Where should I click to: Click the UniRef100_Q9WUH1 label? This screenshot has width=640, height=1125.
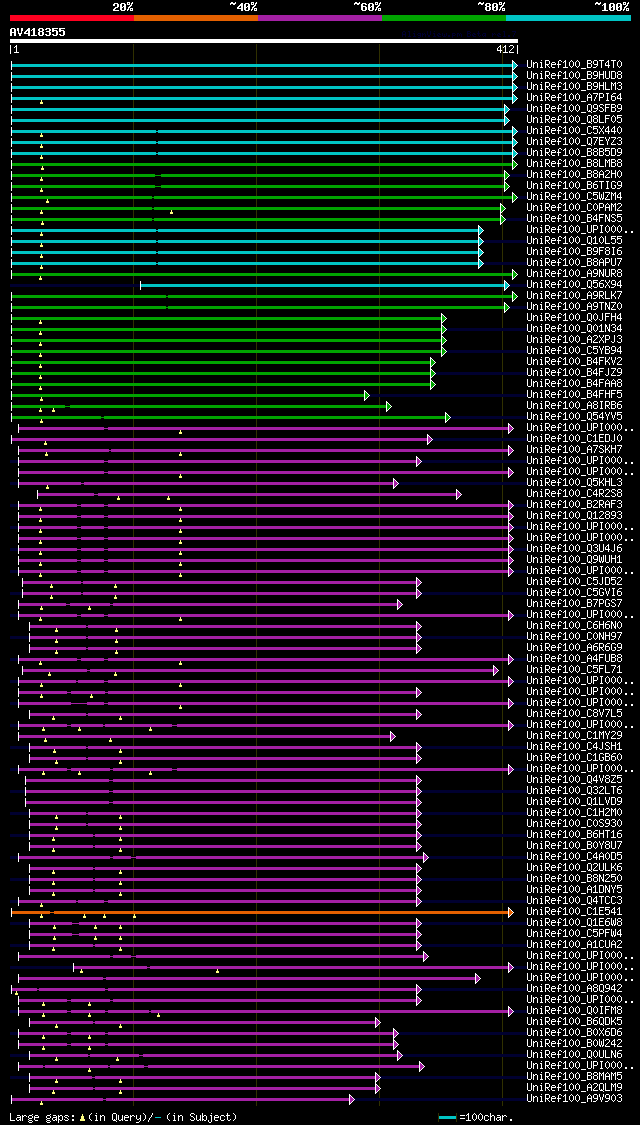click(574, 559)
